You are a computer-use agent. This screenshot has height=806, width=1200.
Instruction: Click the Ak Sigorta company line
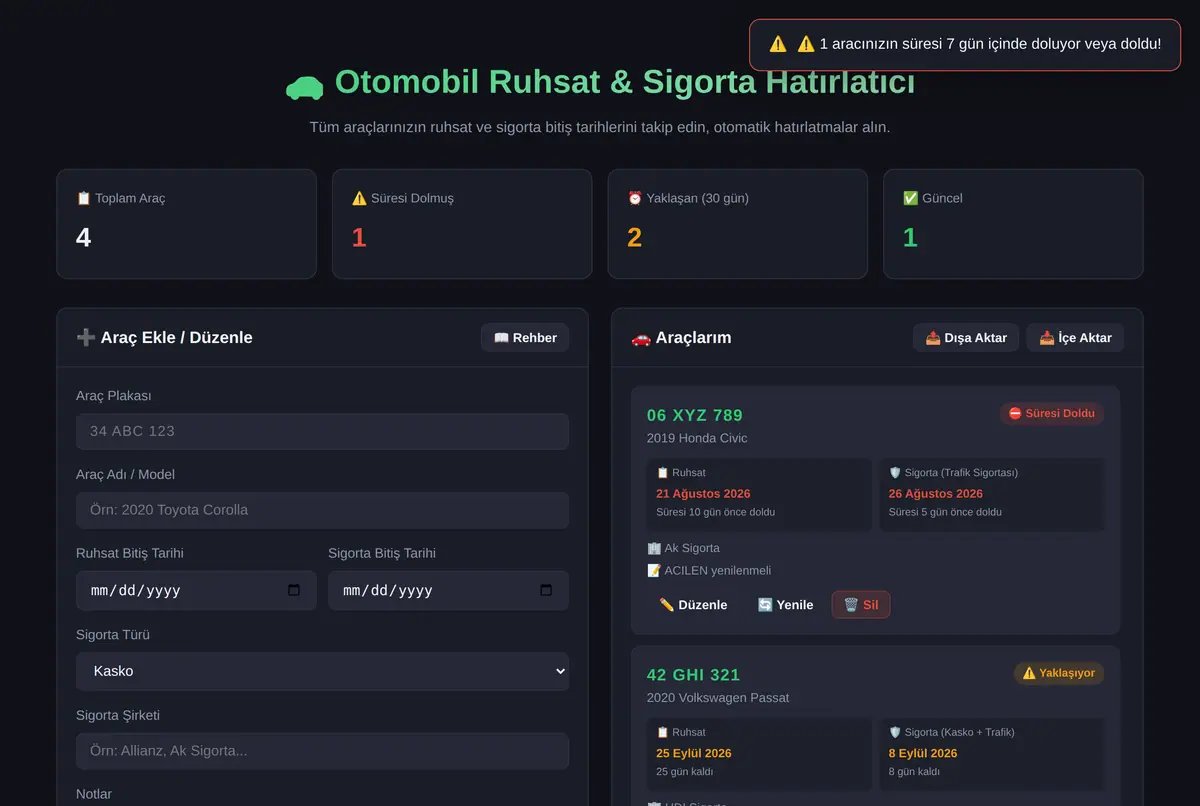[x=683, y=548]
